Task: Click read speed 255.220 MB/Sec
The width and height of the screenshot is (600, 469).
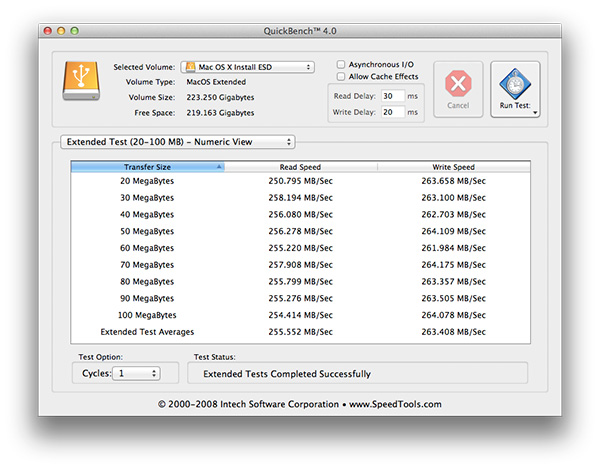Action: 300,248
